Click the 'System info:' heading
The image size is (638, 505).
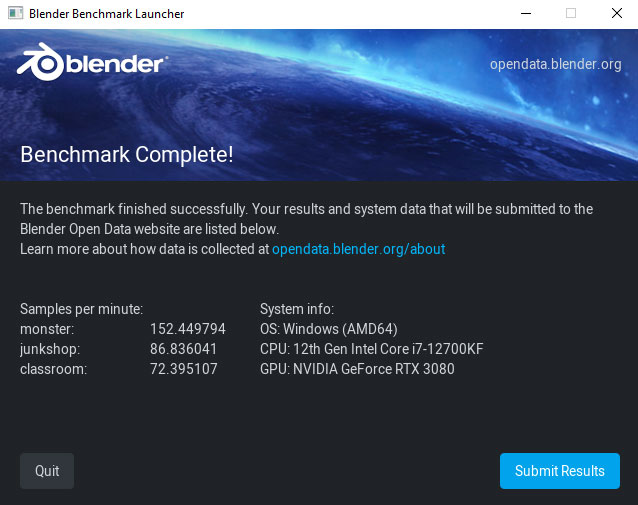pos(297,309)
